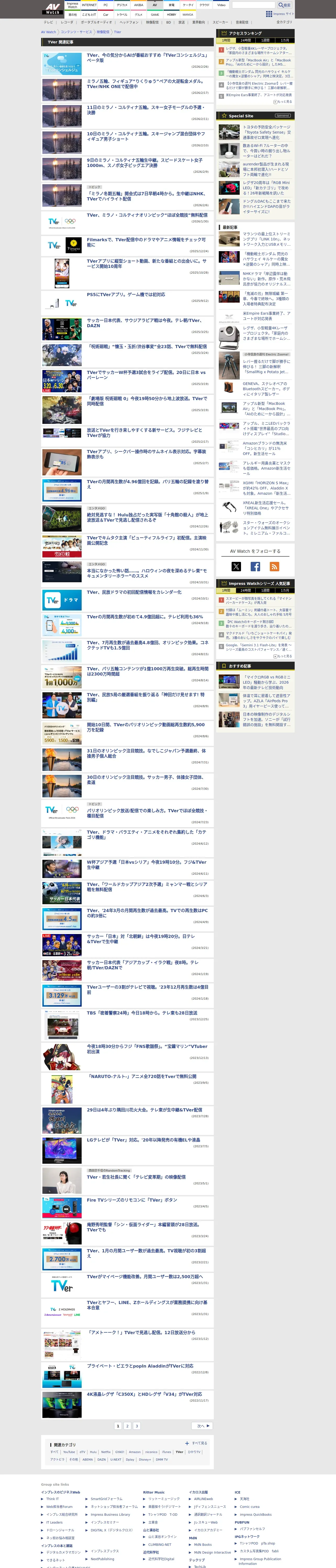The height and width of the screenshot is (1568, 336).
Task: Open the コンテンツ・サービス breadcrumb
Action: click(76, 32)
